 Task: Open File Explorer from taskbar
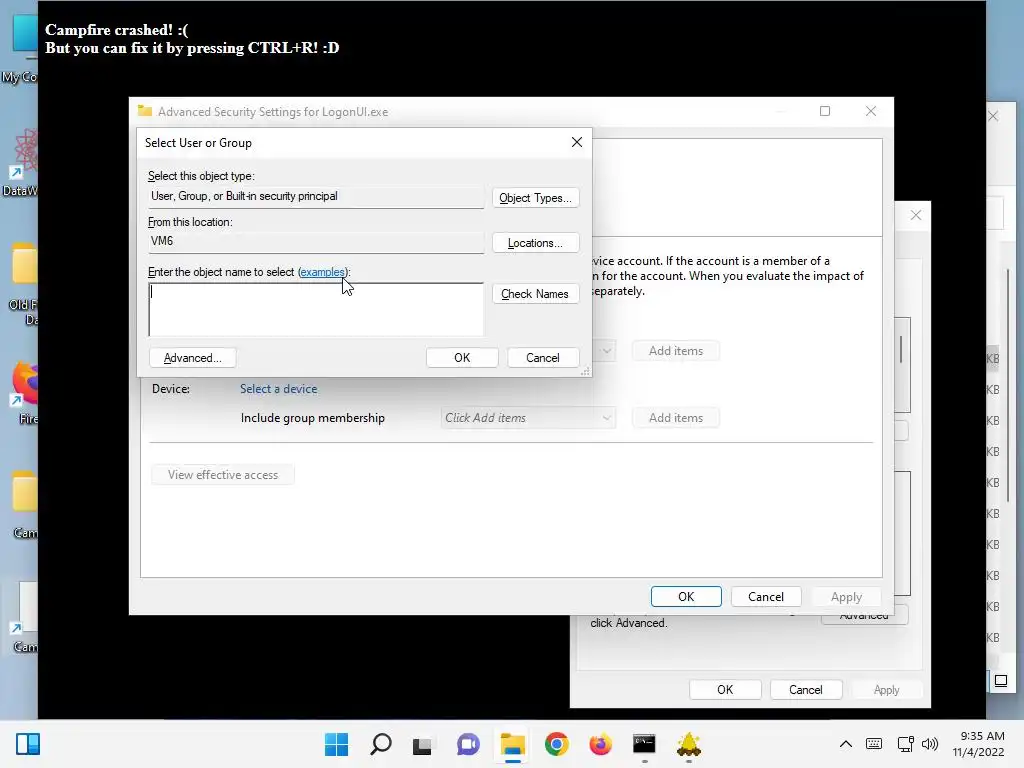pos(513,744)
